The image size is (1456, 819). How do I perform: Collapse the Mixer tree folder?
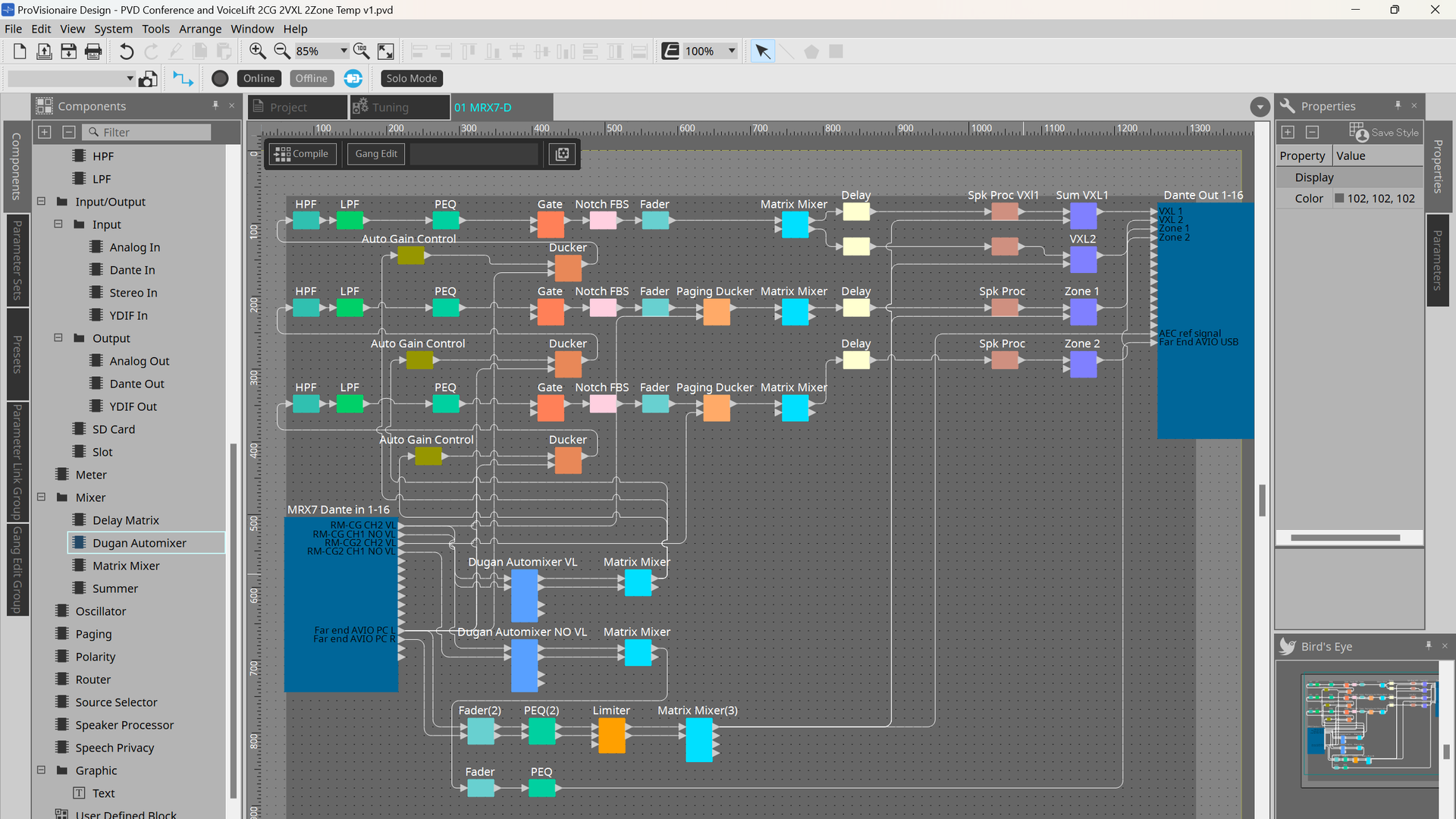click(x=41, y=497)
